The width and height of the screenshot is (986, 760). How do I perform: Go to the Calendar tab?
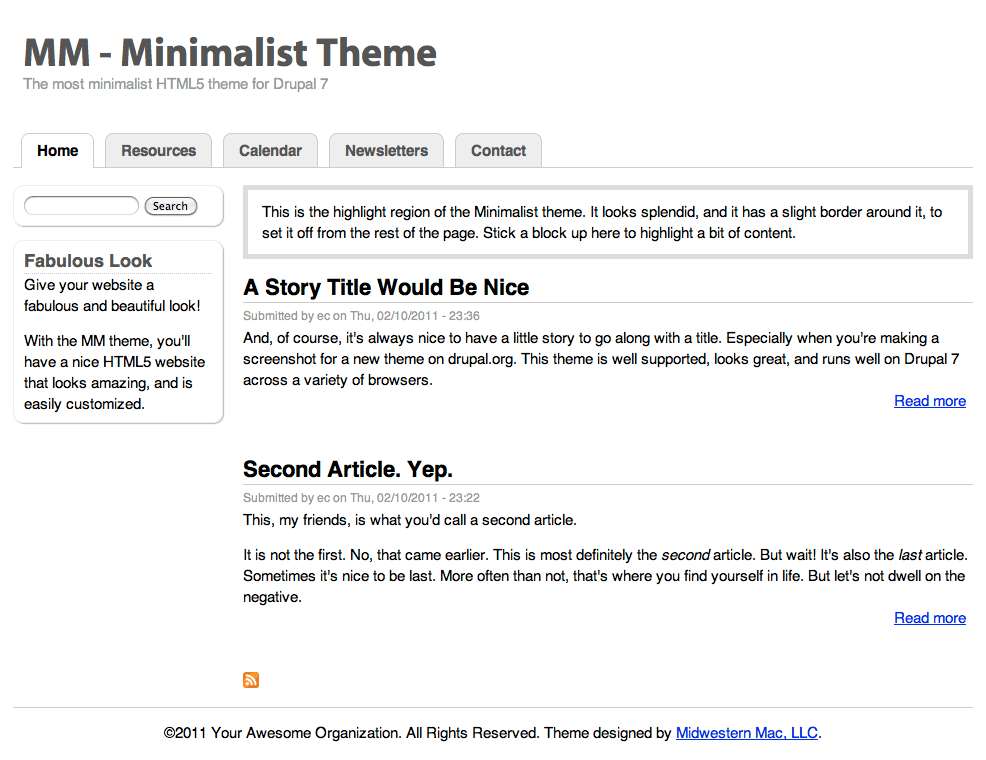coord(270,151)
